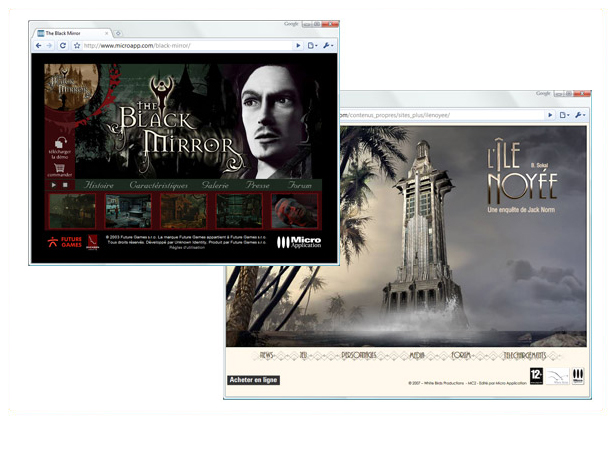Stop the Black Mirror site music

pyautogui.click(x=65, y=185)
